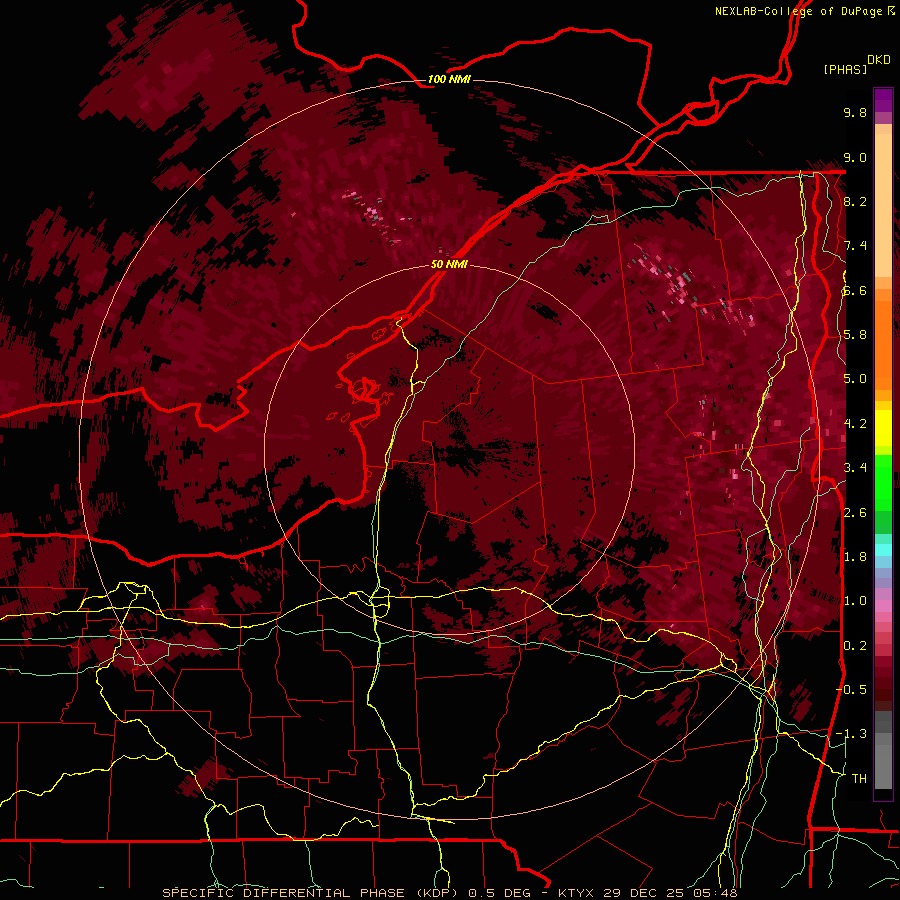
Task: Click the [PHAS] label above the color scale
Action: pos(845,70)
